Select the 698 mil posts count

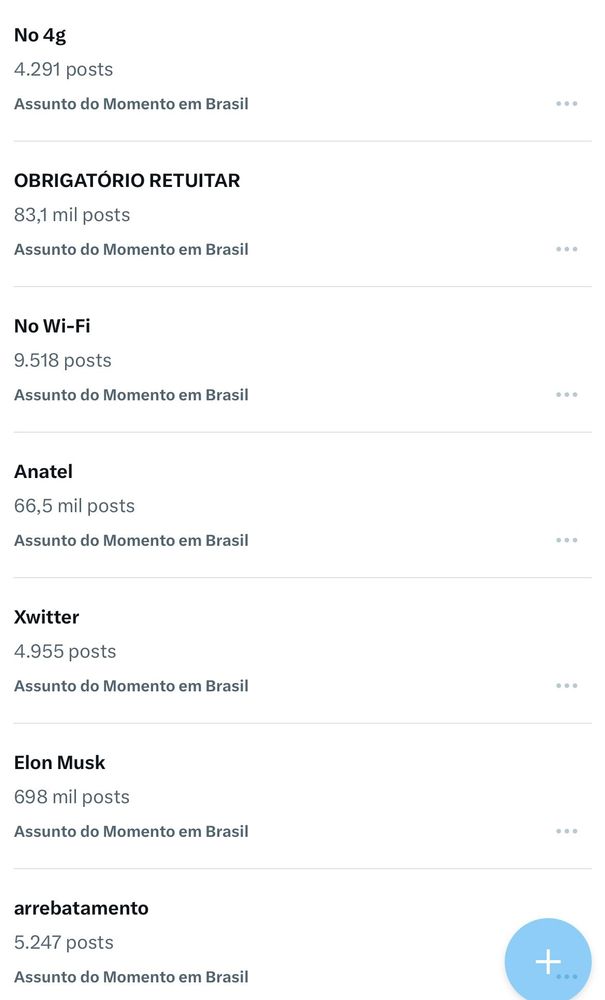(72, 797)
